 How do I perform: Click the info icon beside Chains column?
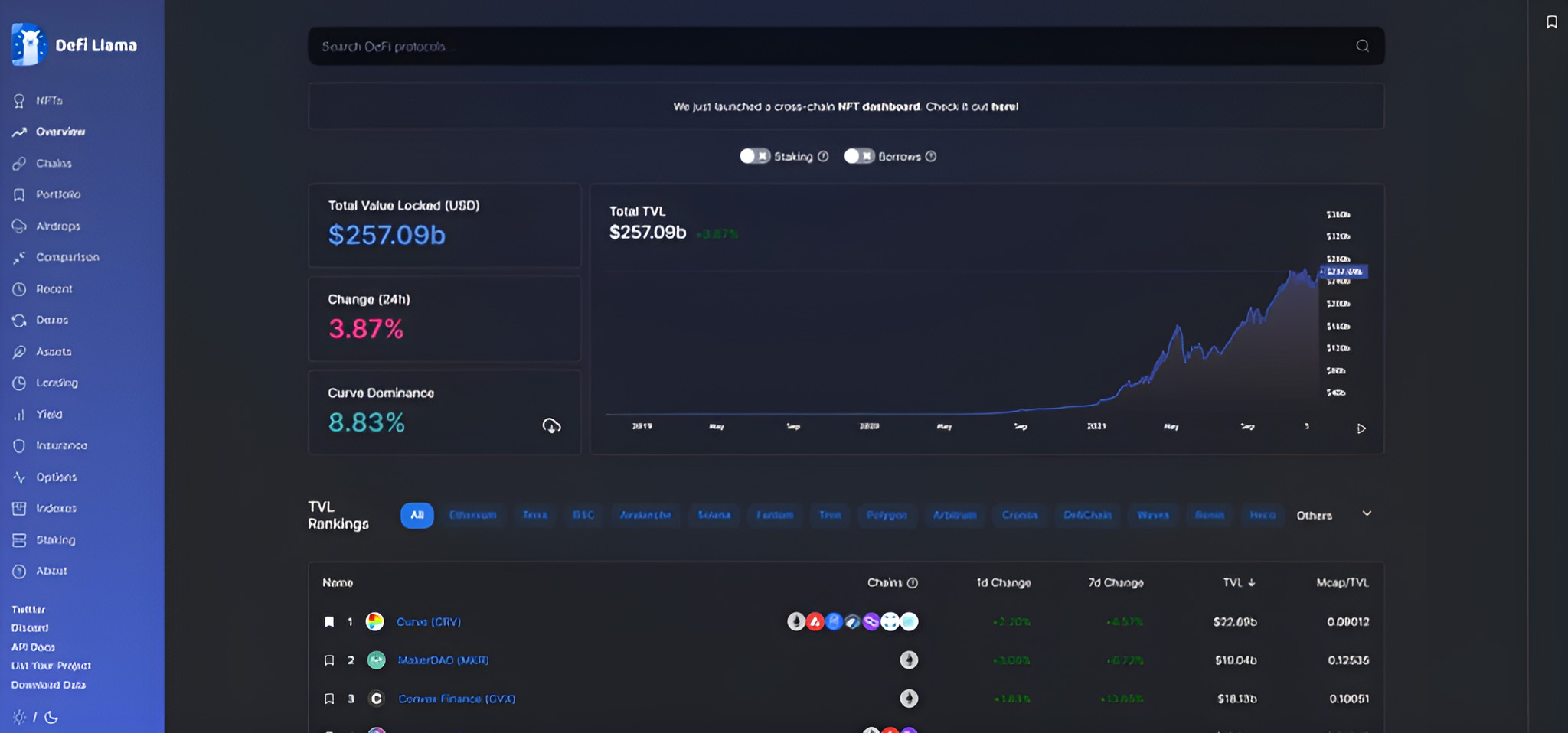coord(913,583)
